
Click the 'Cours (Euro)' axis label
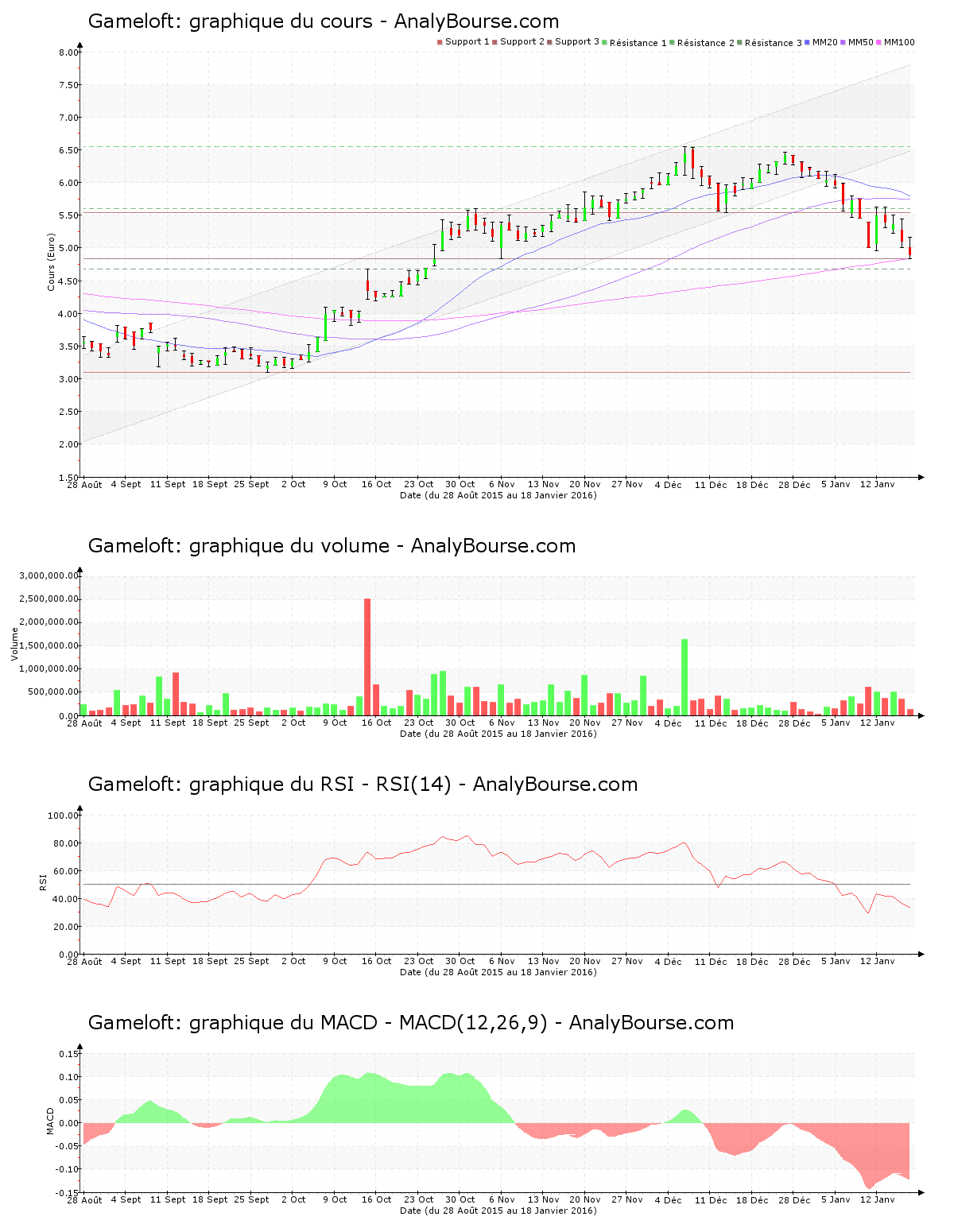click(52, 262)
